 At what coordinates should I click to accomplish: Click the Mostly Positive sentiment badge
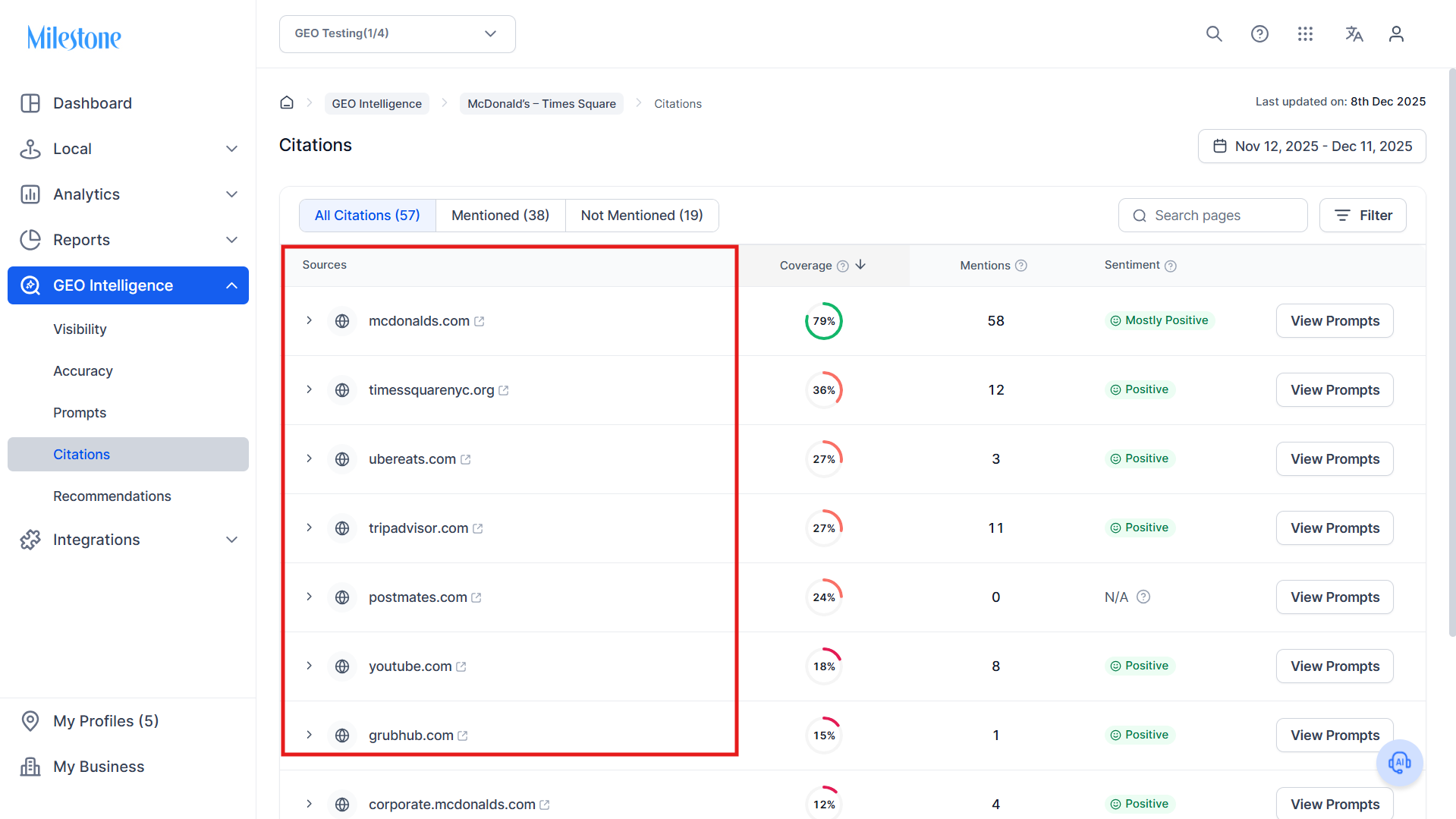pos(1159,320)
